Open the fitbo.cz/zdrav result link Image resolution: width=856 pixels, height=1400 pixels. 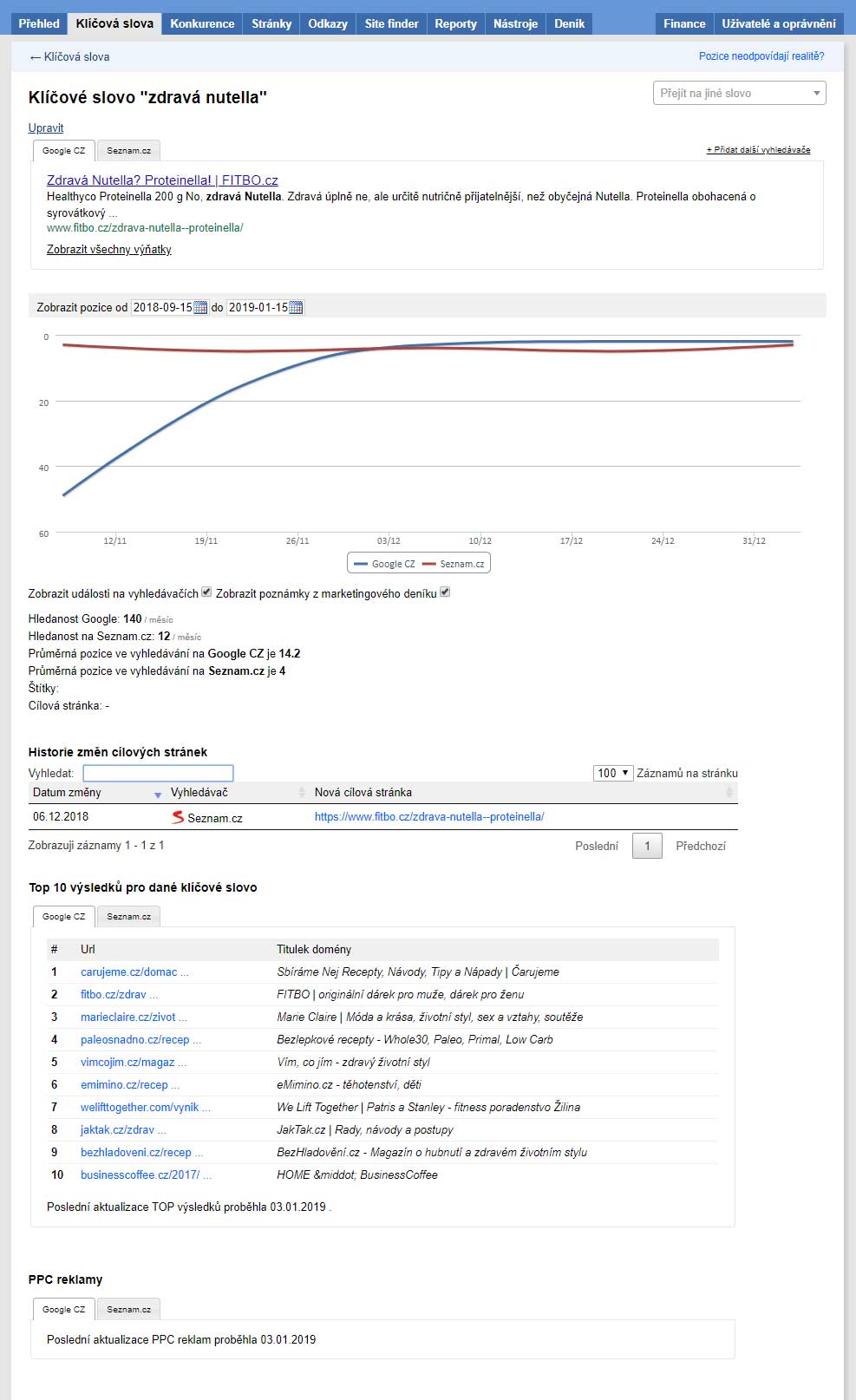pos(120,994)
